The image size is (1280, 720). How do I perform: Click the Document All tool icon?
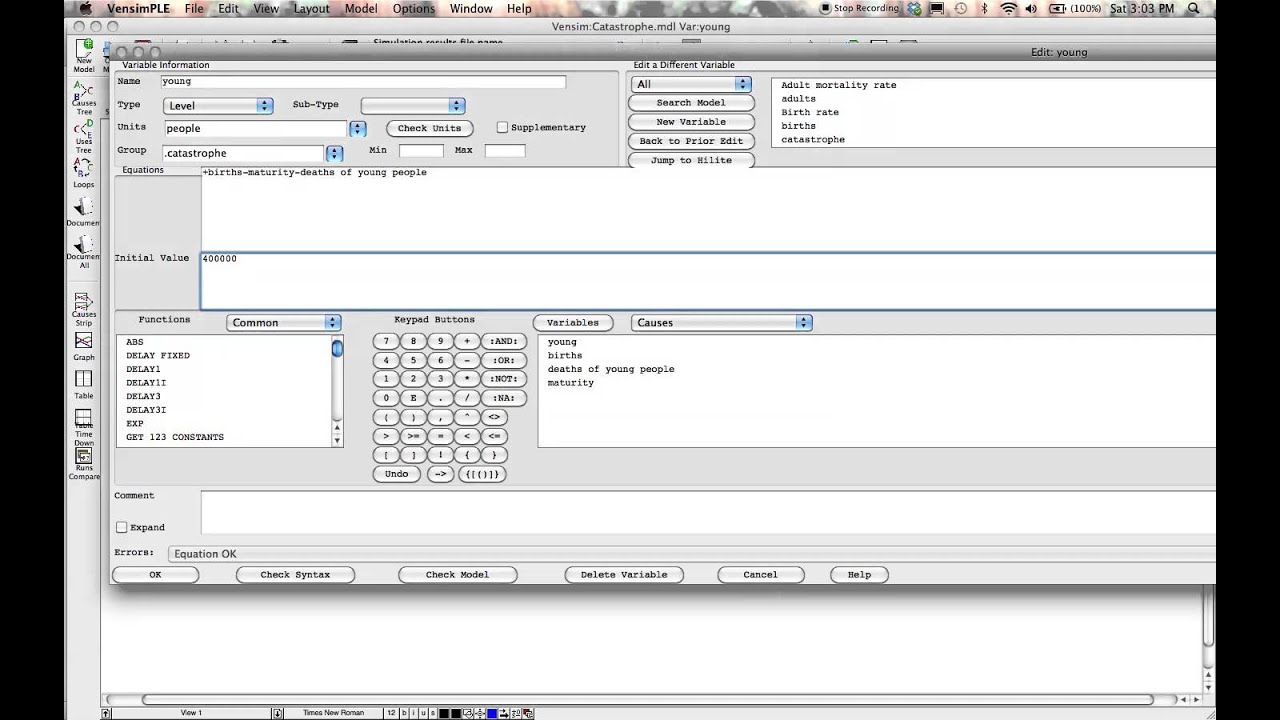tap(84, 252)
